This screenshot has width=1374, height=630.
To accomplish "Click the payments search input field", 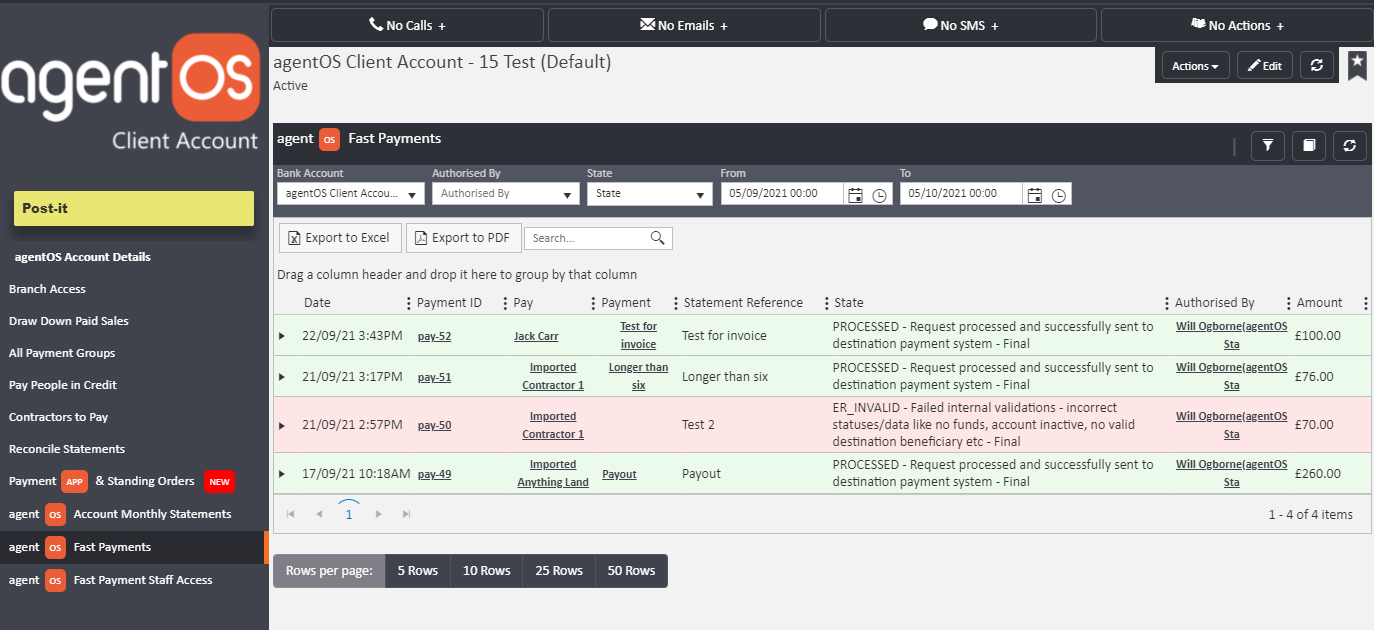I will pyautogui.click(x=587, y=238).
